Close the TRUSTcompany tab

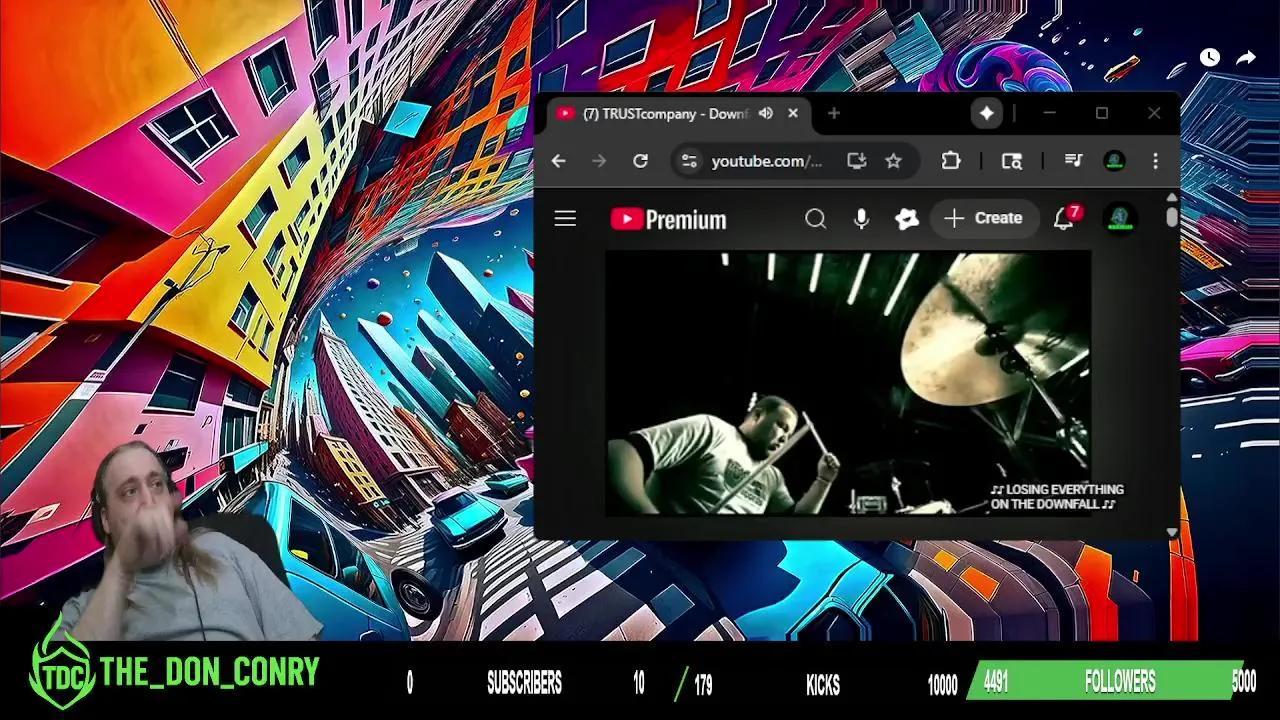(x=793, y=114)
